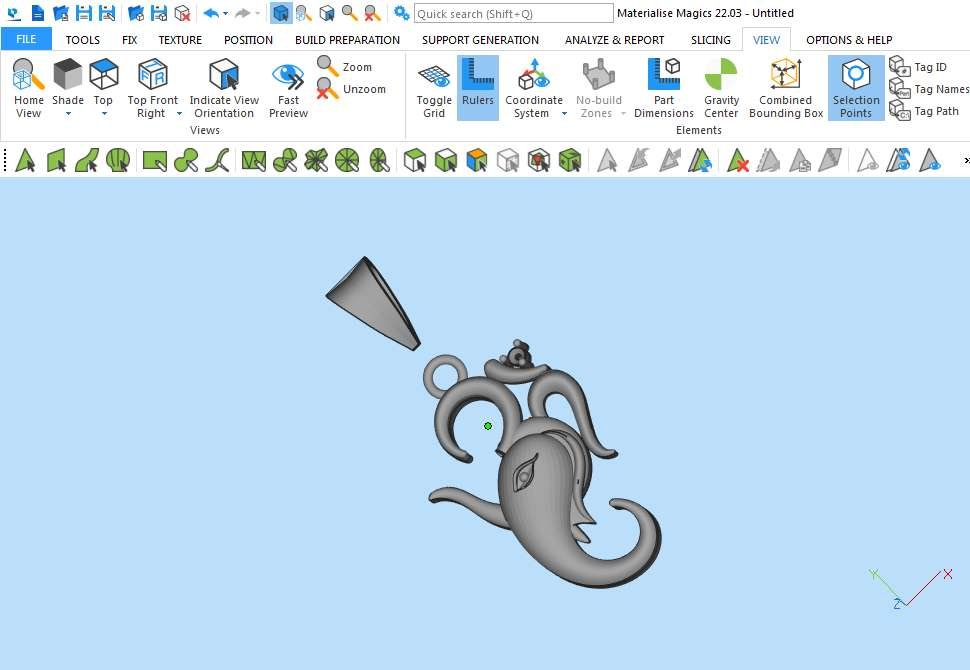Expand the Shade mode dropdown
Viewport: 970px width, 670px height.
click(x=68, y=114)
